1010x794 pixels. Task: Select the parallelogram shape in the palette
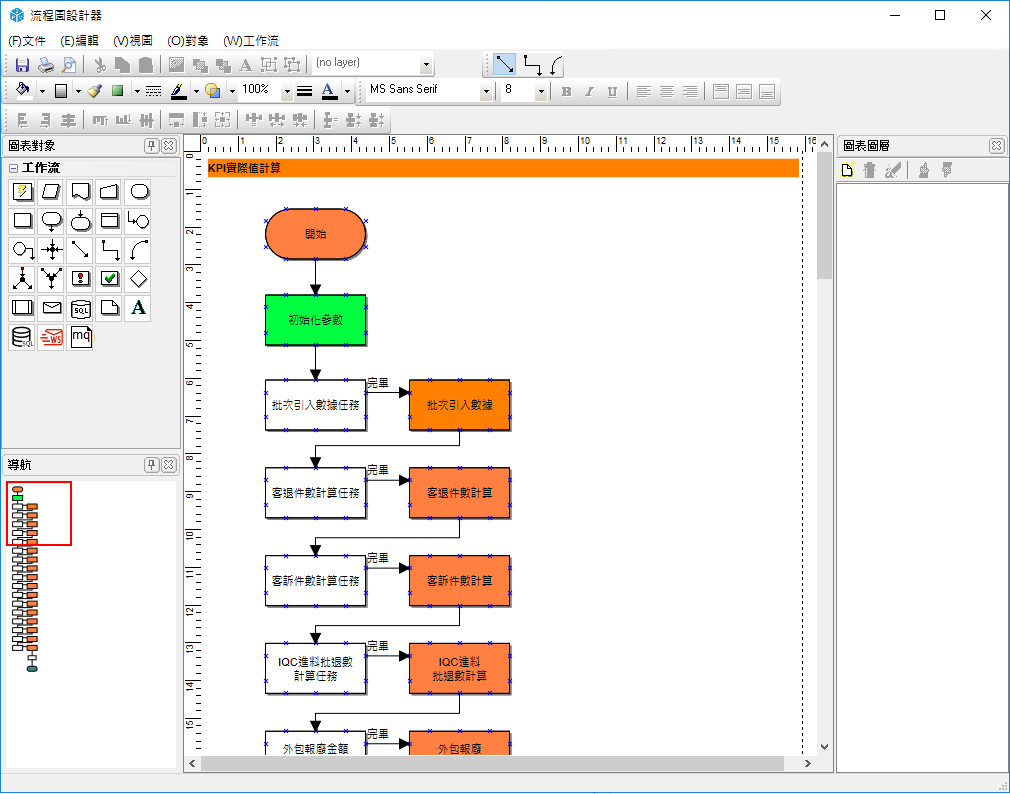52,192
